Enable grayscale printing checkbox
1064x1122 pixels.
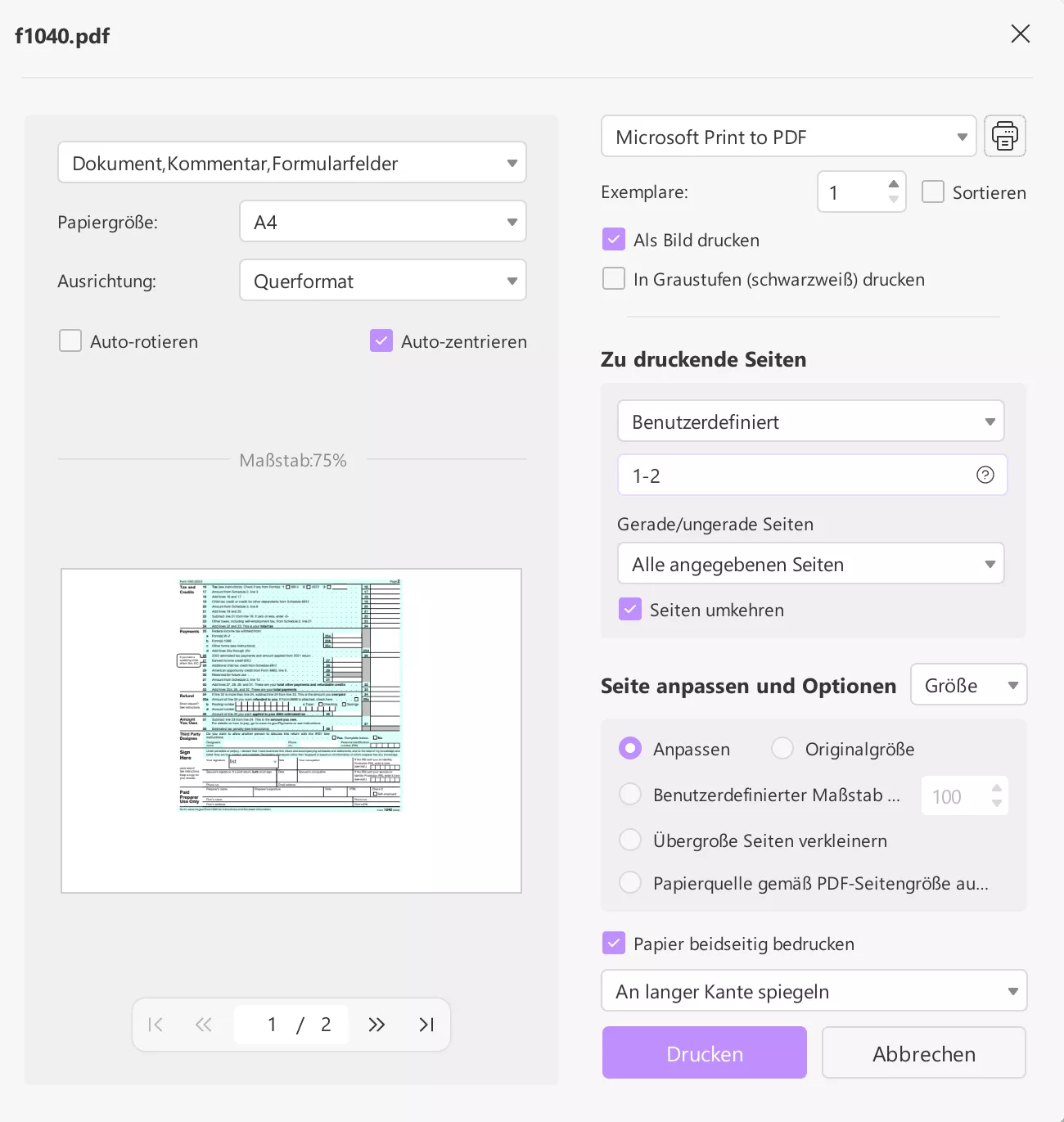pos(614,279)
